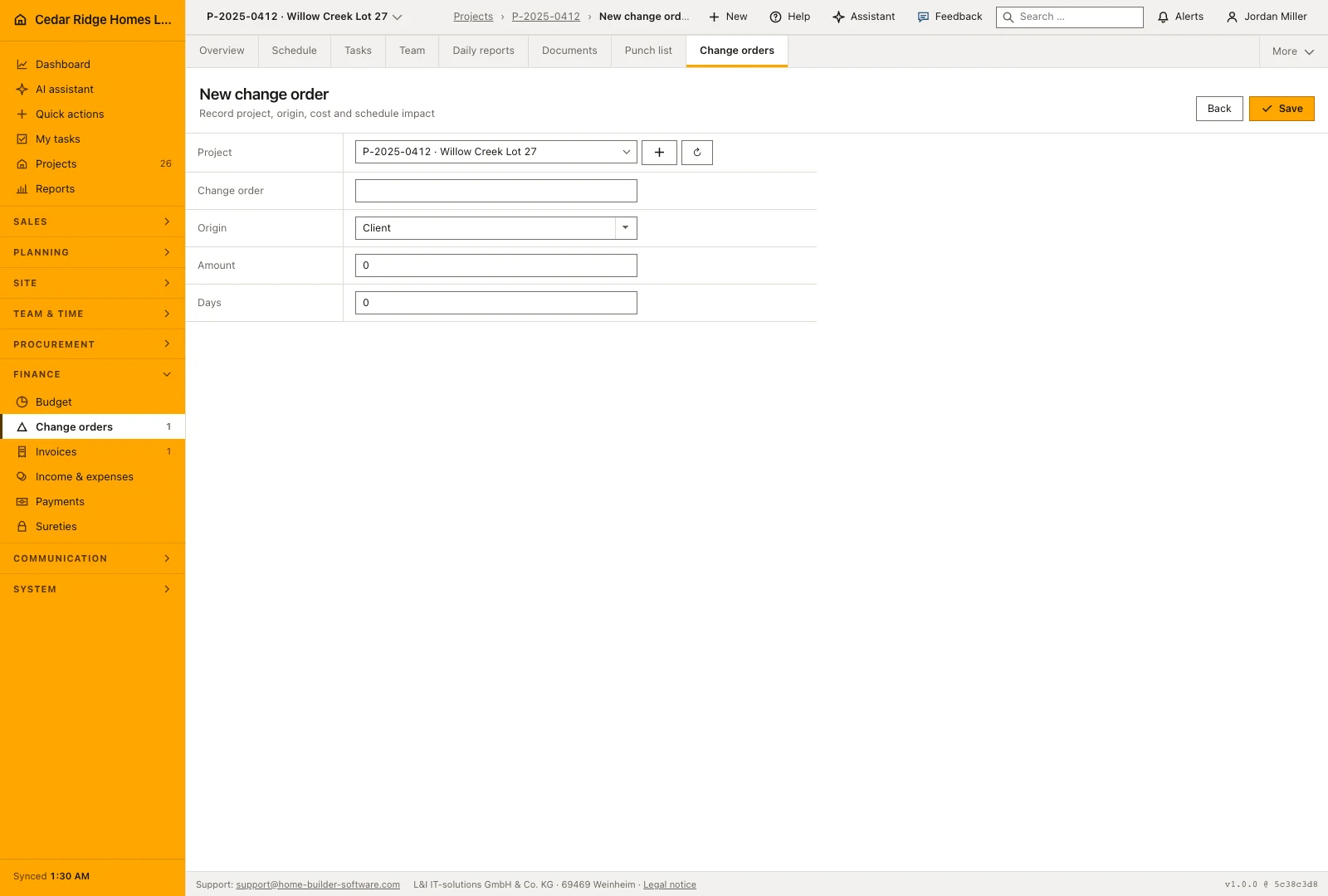Image resolution: width=1328 pixels, height=896 pixels.
Task: Open the Legal notice link
Action: (670, 884)
